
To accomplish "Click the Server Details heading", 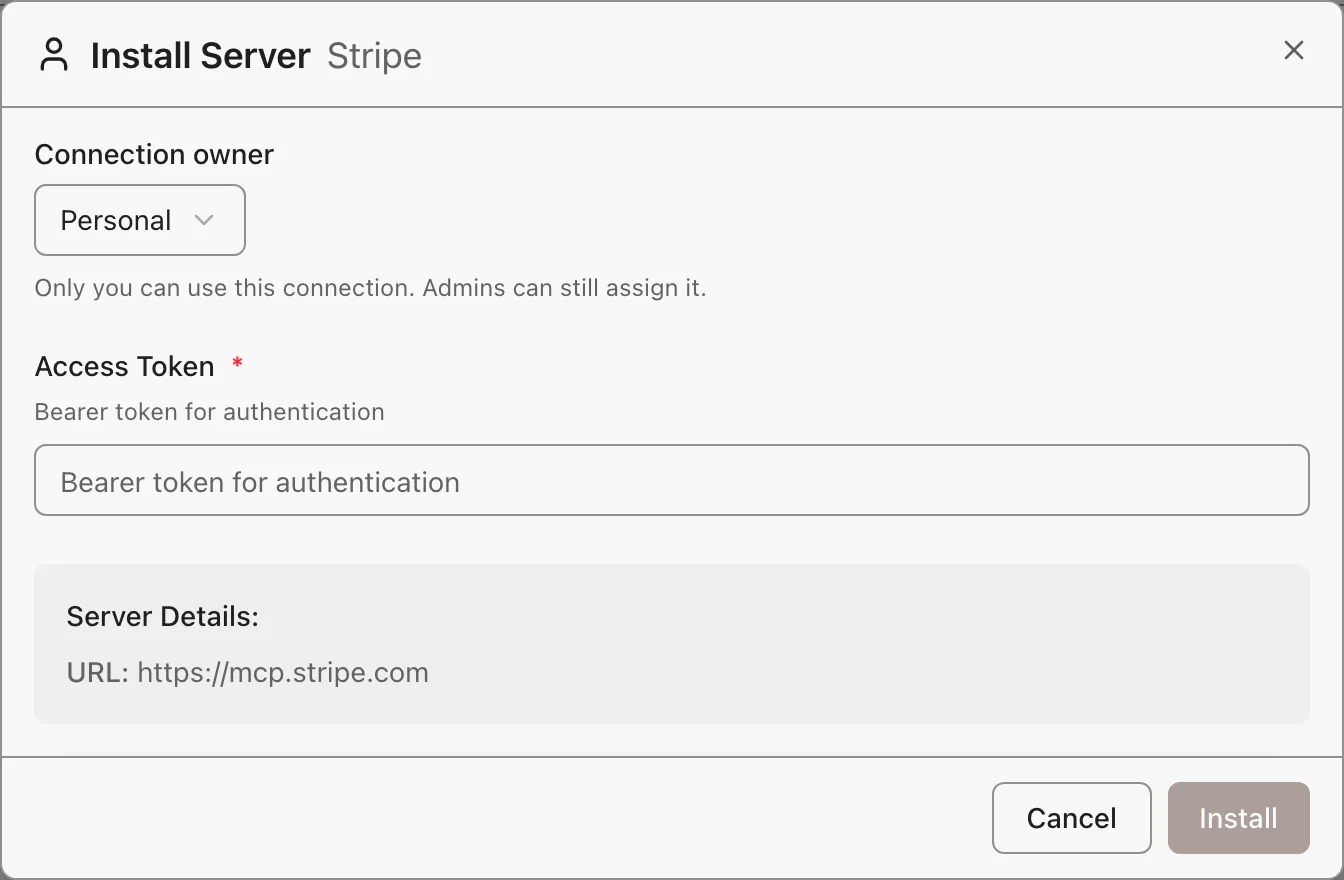I will [x=163, y=616].
